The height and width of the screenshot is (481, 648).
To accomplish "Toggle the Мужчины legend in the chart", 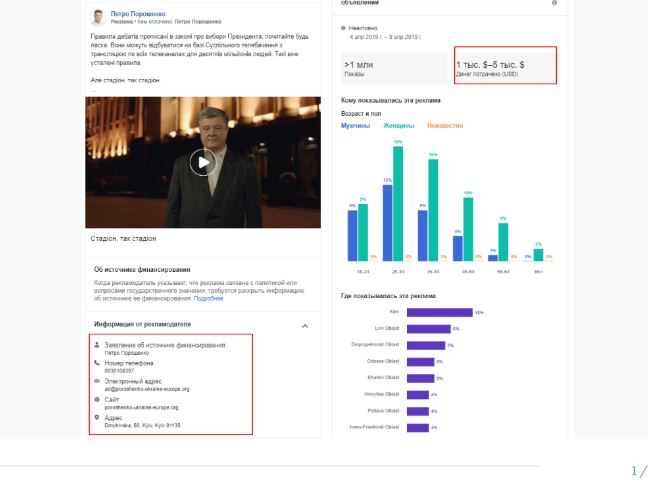I will pos(355,125).
